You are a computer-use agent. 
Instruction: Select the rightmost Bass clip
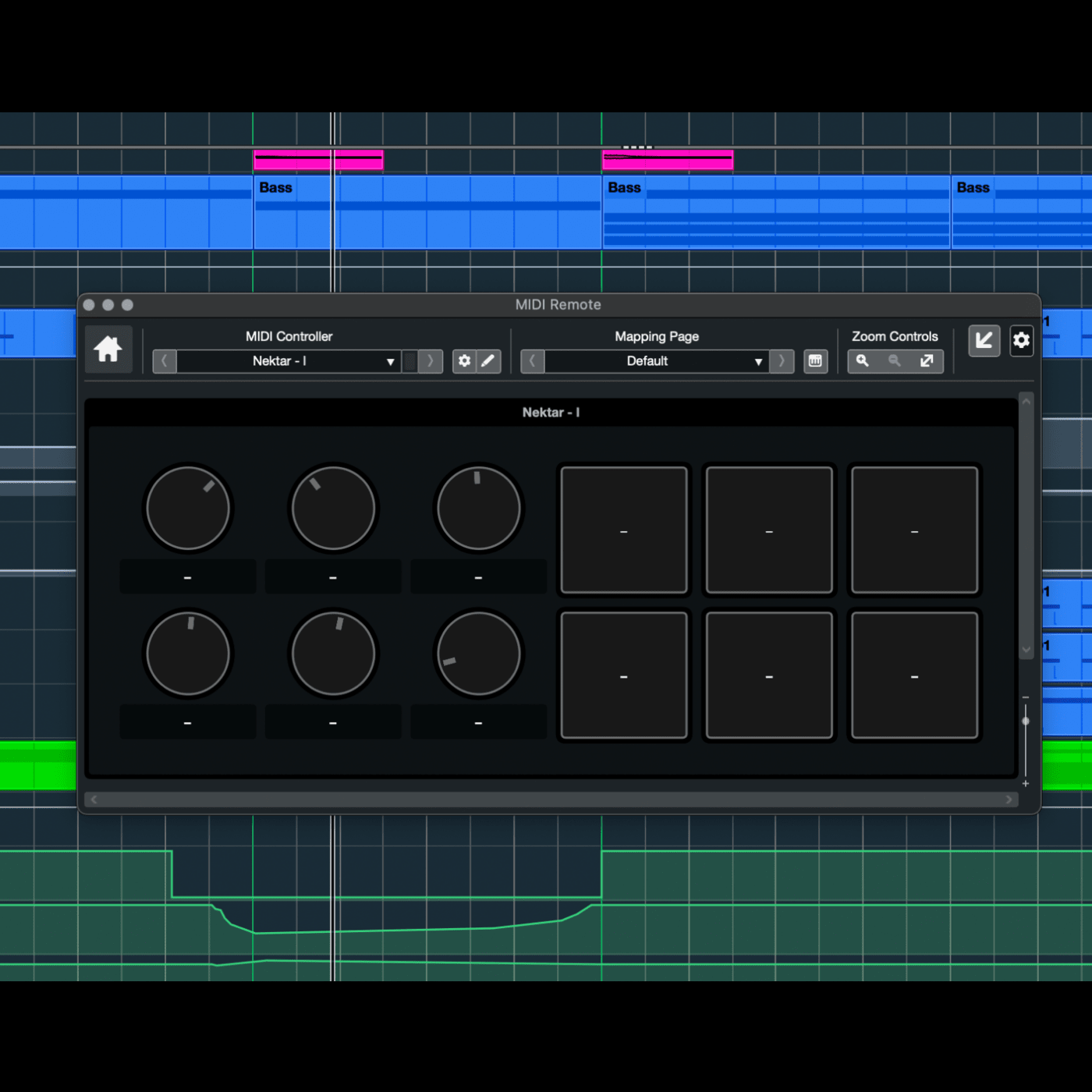(x=1022, y=212)
